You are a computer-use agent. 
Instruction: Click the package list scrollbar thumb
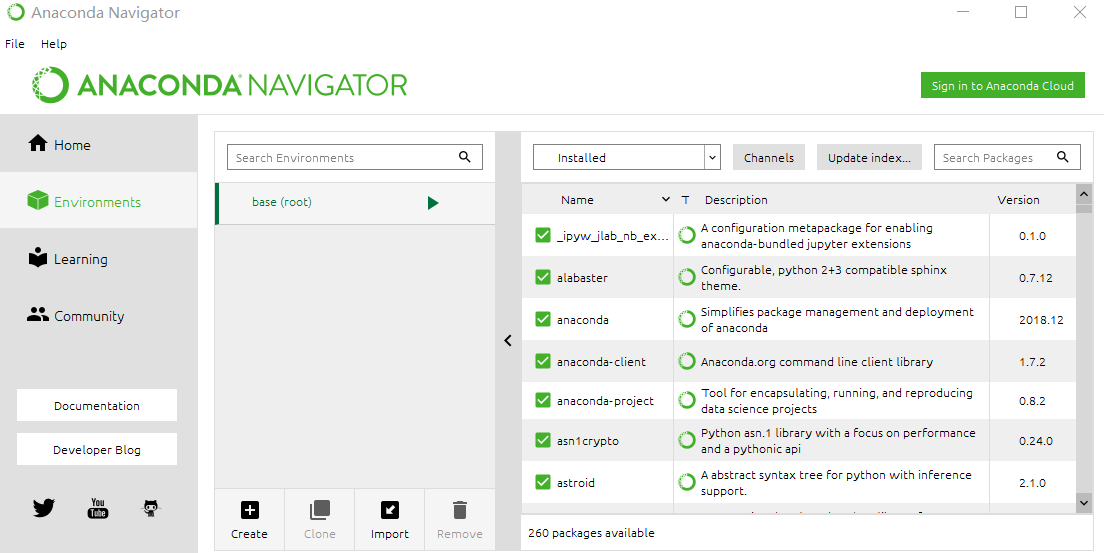tap(1084, 208)
